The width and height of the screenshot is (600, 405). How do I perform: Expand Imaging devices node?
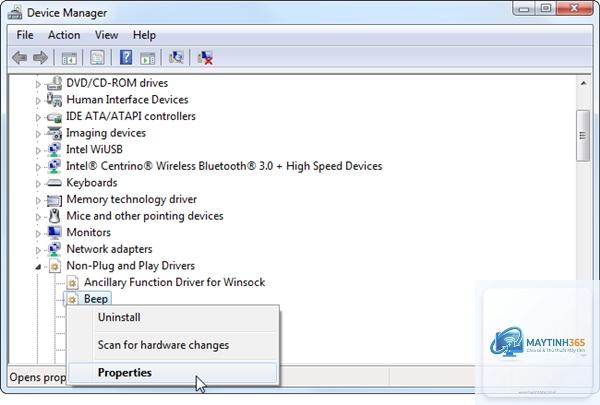38,134
